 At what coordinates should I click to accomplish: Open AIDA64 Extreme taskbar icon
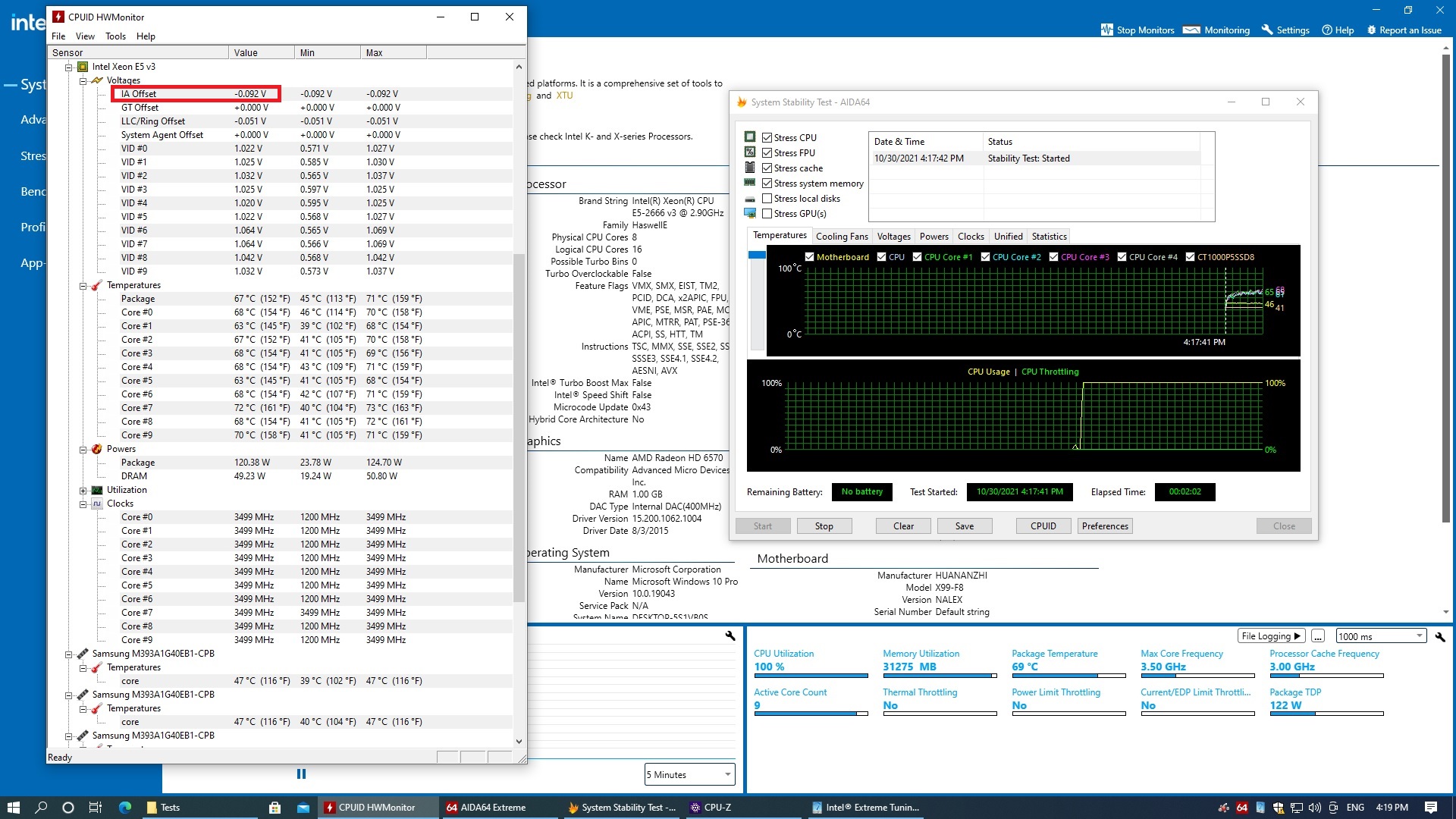click(486, 808)
